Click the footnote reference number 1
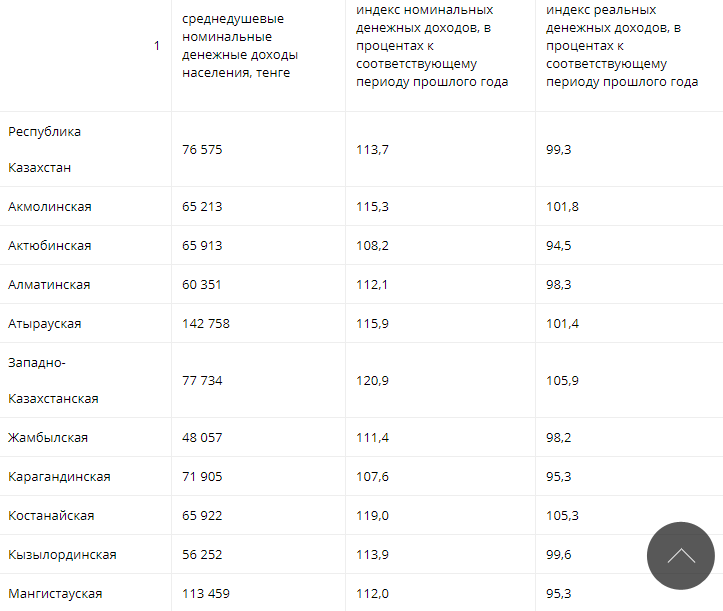This screenshot has width=723, height=611. tap(157, 46)
